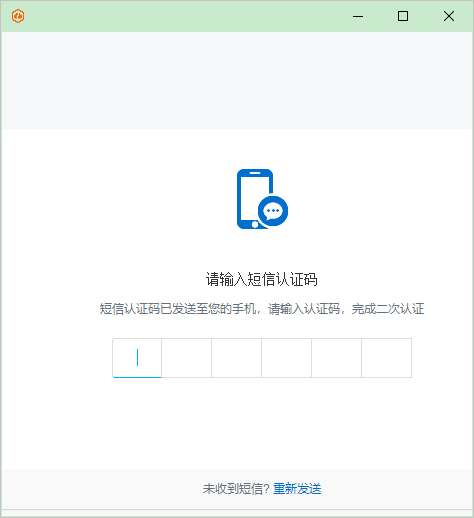This screenshot has height=518, width=474.
Task: Select the third verification code digit box
Action: pyautogui.click(x=237, y=358)
